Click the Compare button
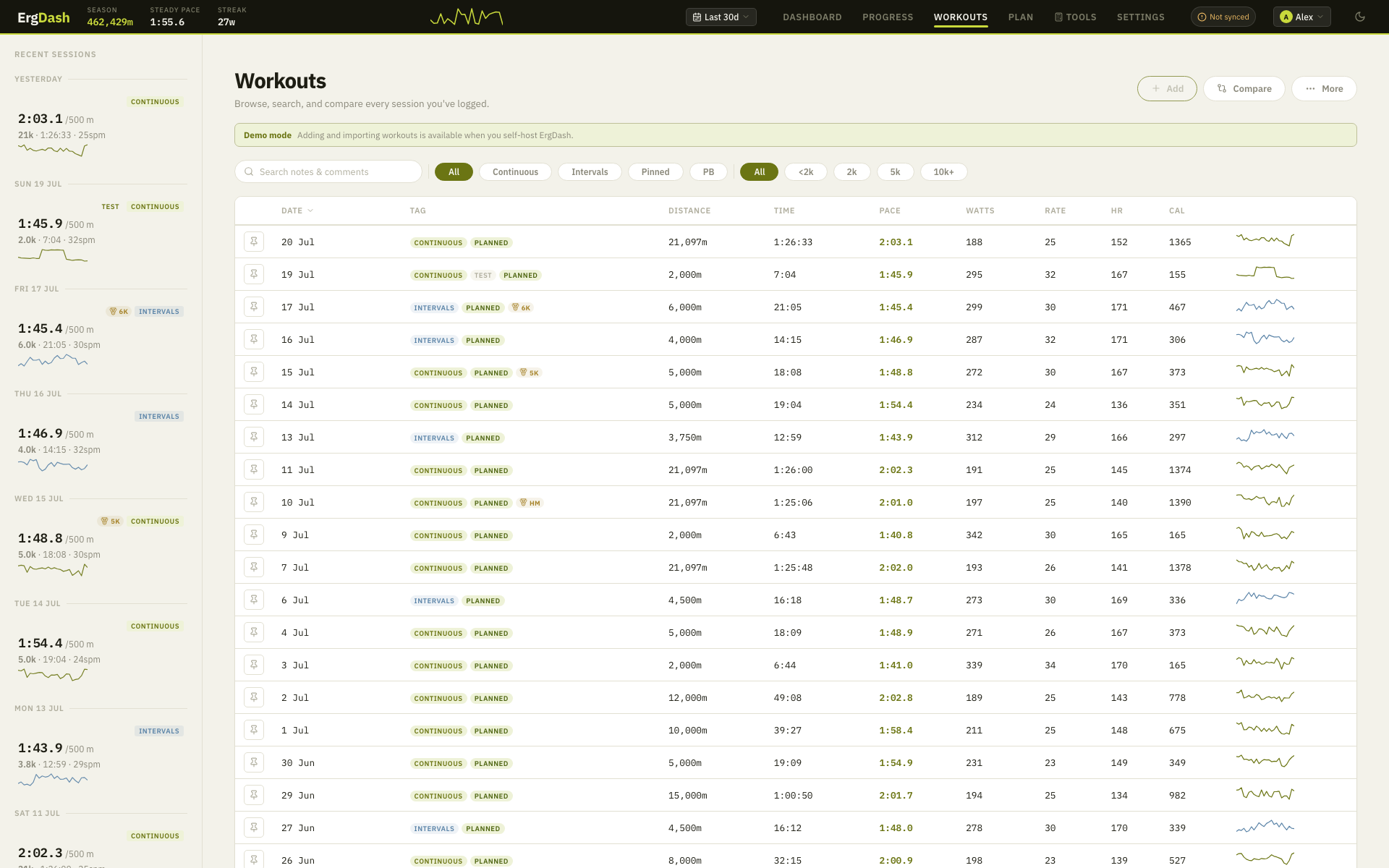Screen dimensions: 1389x868 click(1244, 88)
